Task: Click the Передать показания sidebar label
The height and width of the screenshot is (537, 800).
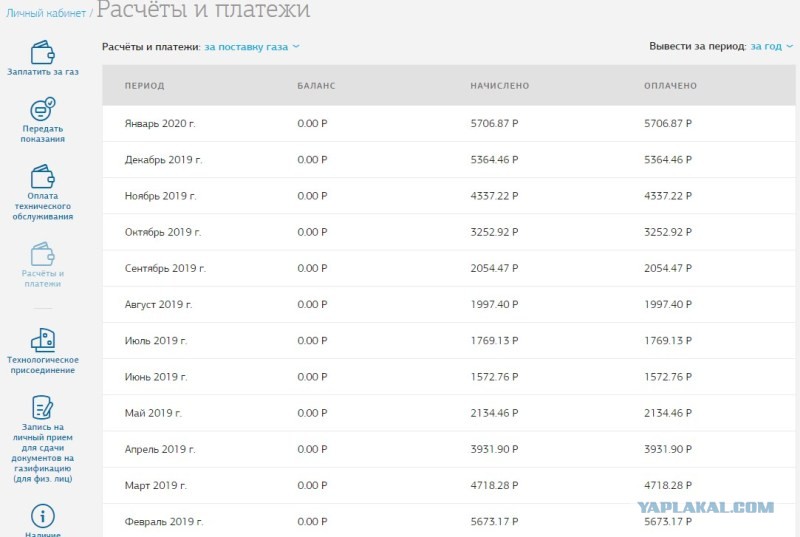Action: pyautogui.click(x=43, y=134)
